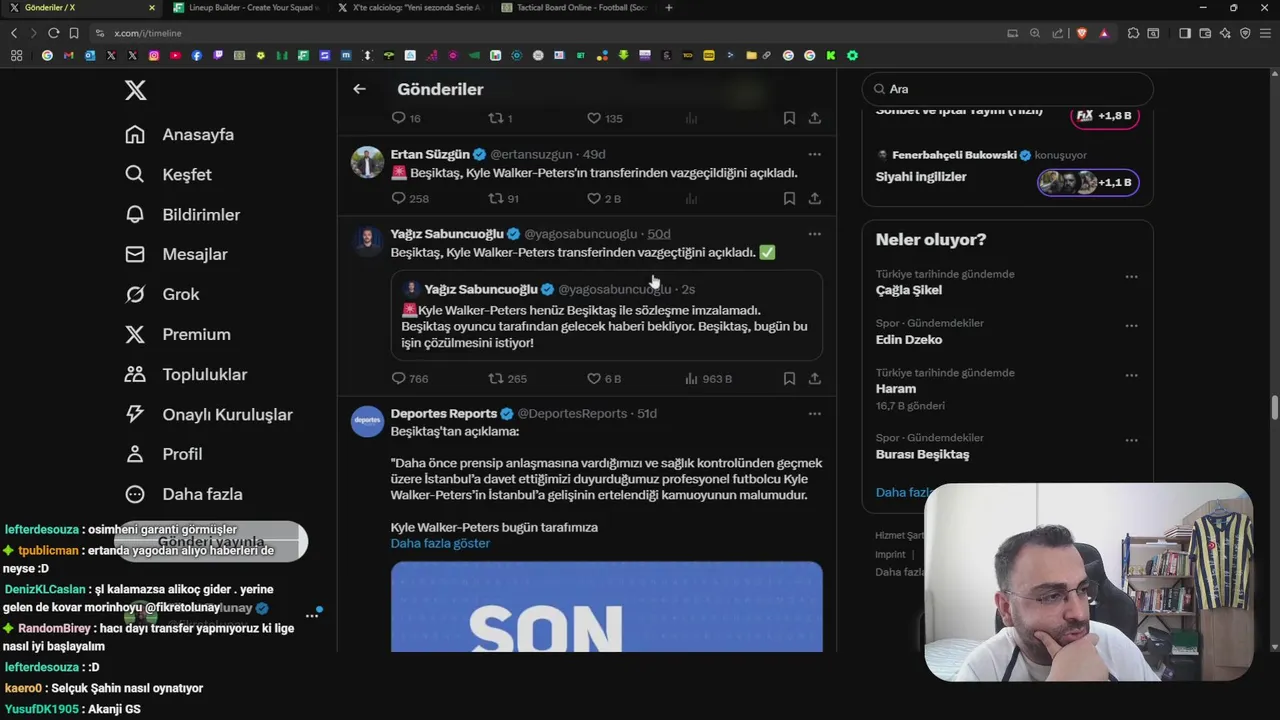1280x720 pixels.
Task: Open @yagosabuncuoglu handle link
Action: point(581,234)
